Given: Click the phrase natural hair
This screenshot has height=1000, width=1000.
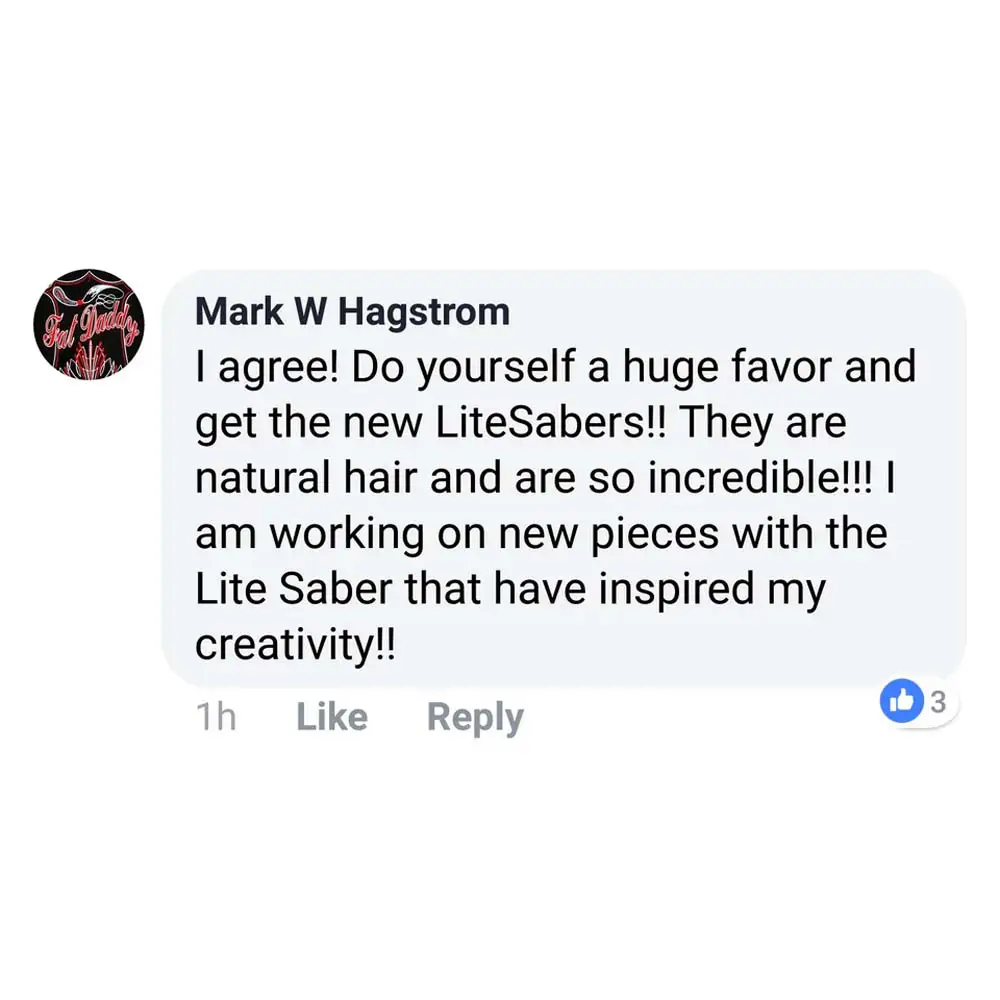Looking at the screenshot, I should (x=306, y=478).
